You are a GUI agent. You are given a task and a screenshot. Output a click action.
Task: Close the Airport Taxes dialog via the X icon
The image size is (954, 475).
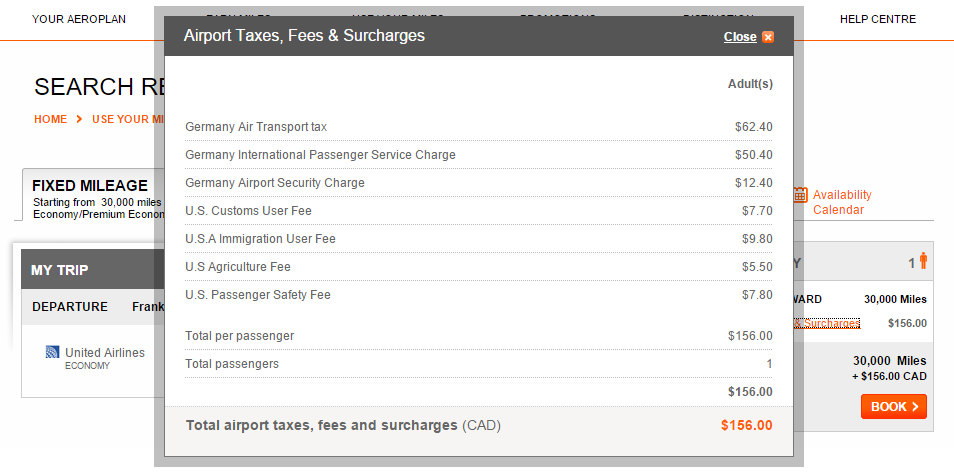coord(768,37)
